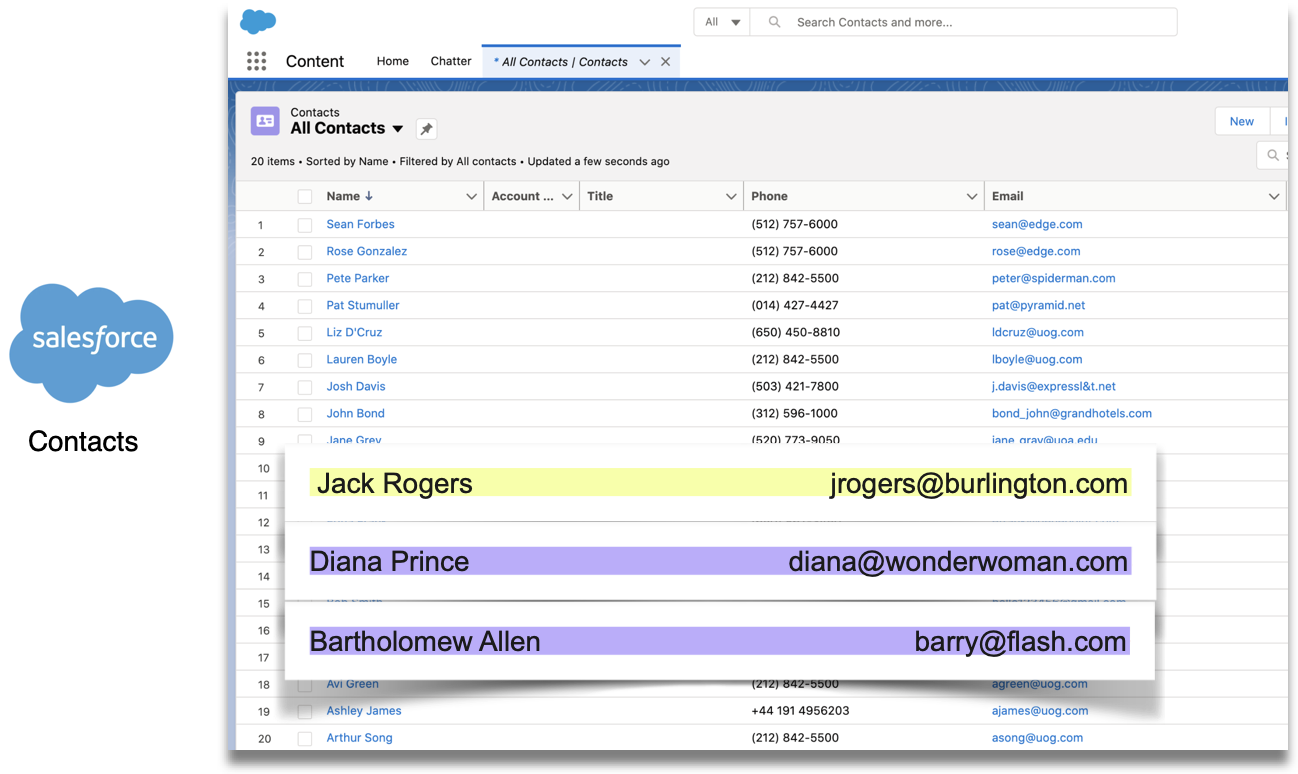Click the New contact button
The height and width of the screenshot is (774, 1298).
pos(1242,121)
